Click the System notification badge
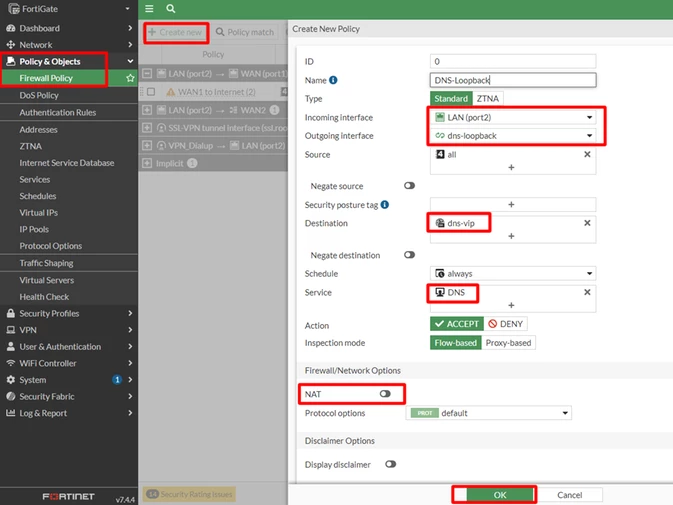 click(117, 380)
